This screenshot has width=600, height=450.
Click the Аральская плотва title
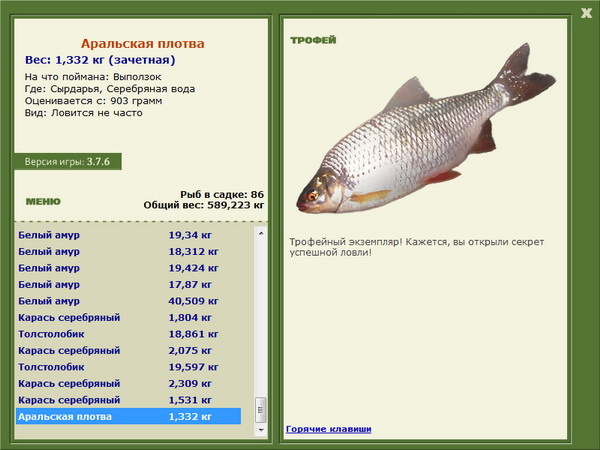pyautogui.click(x=142, y=44)
